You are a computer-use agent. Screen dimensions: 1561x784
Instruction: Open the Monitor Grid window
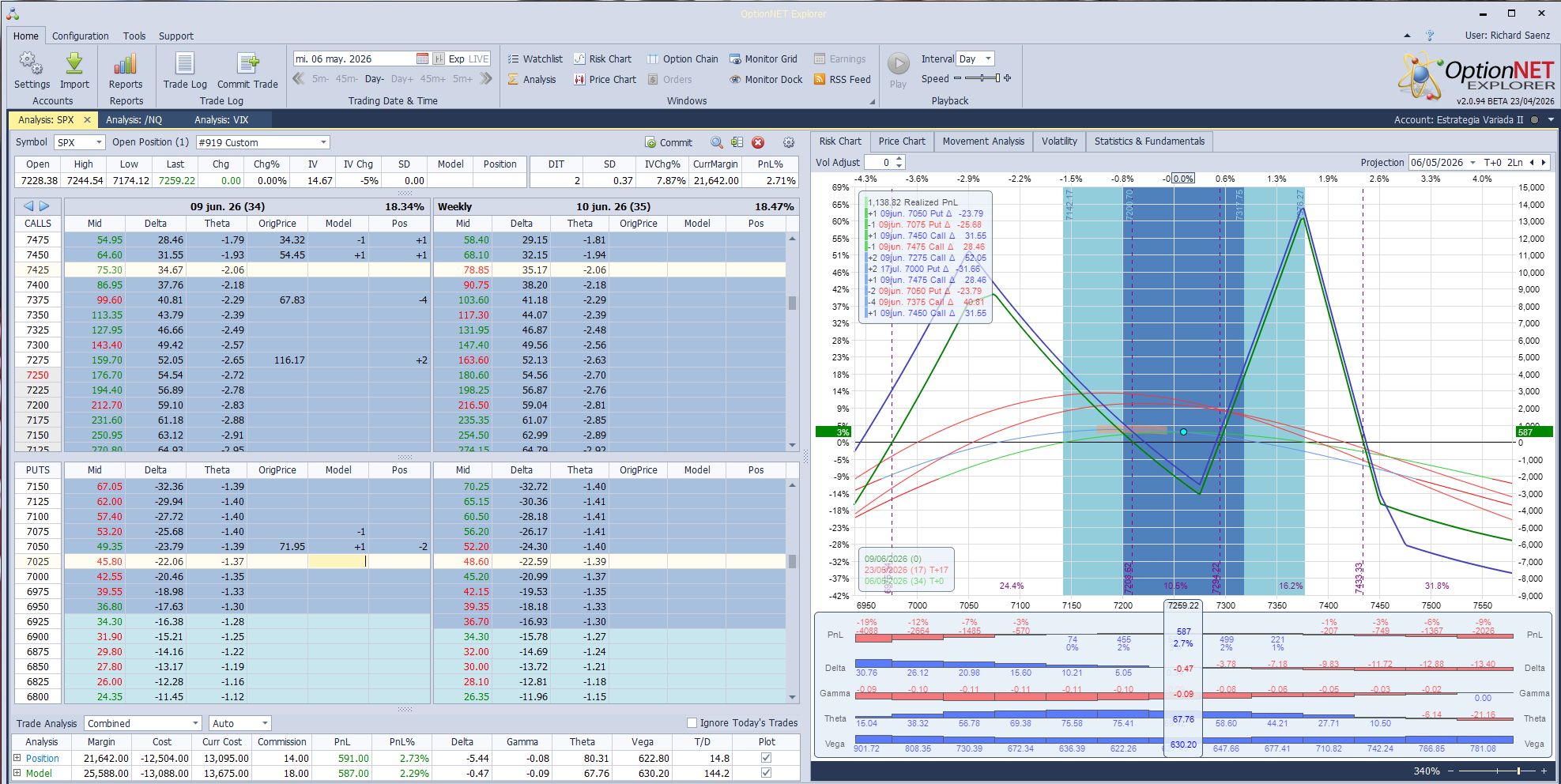pyautogui.click(x=764, y=59)
